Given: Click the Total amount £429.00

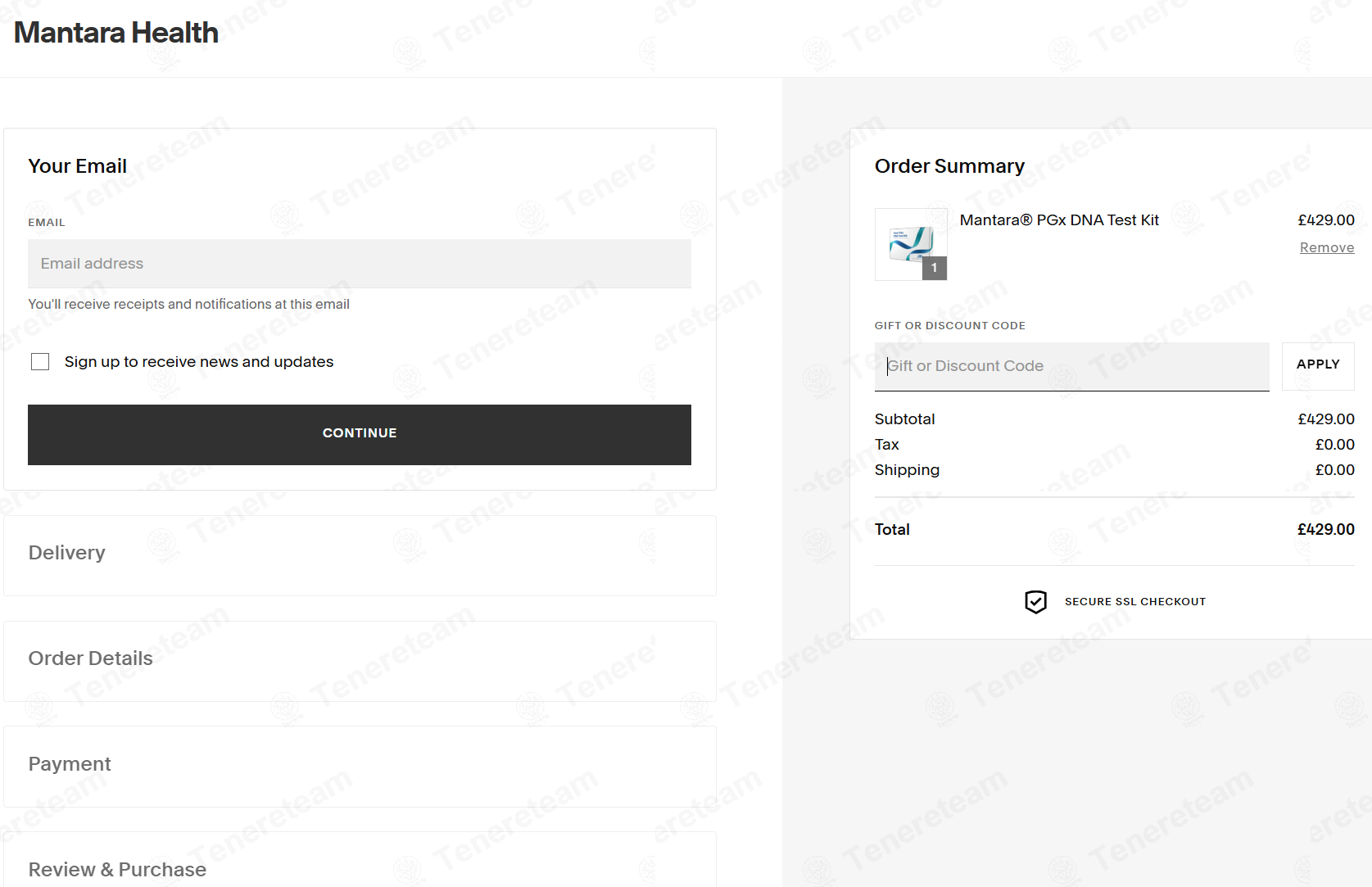Looking at the screenshot, I should (x=1326, y=530).
